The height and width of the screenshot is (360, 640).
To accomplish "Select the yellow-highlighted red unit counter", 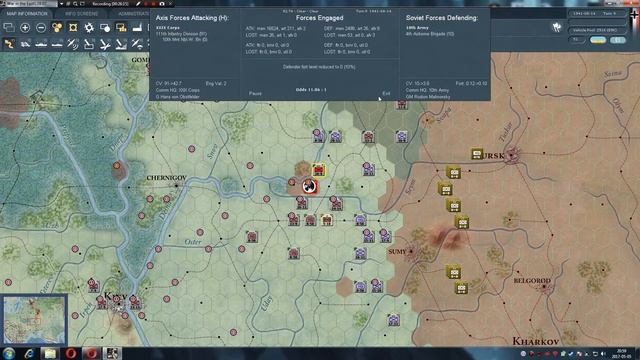I will tap(318, 170).
